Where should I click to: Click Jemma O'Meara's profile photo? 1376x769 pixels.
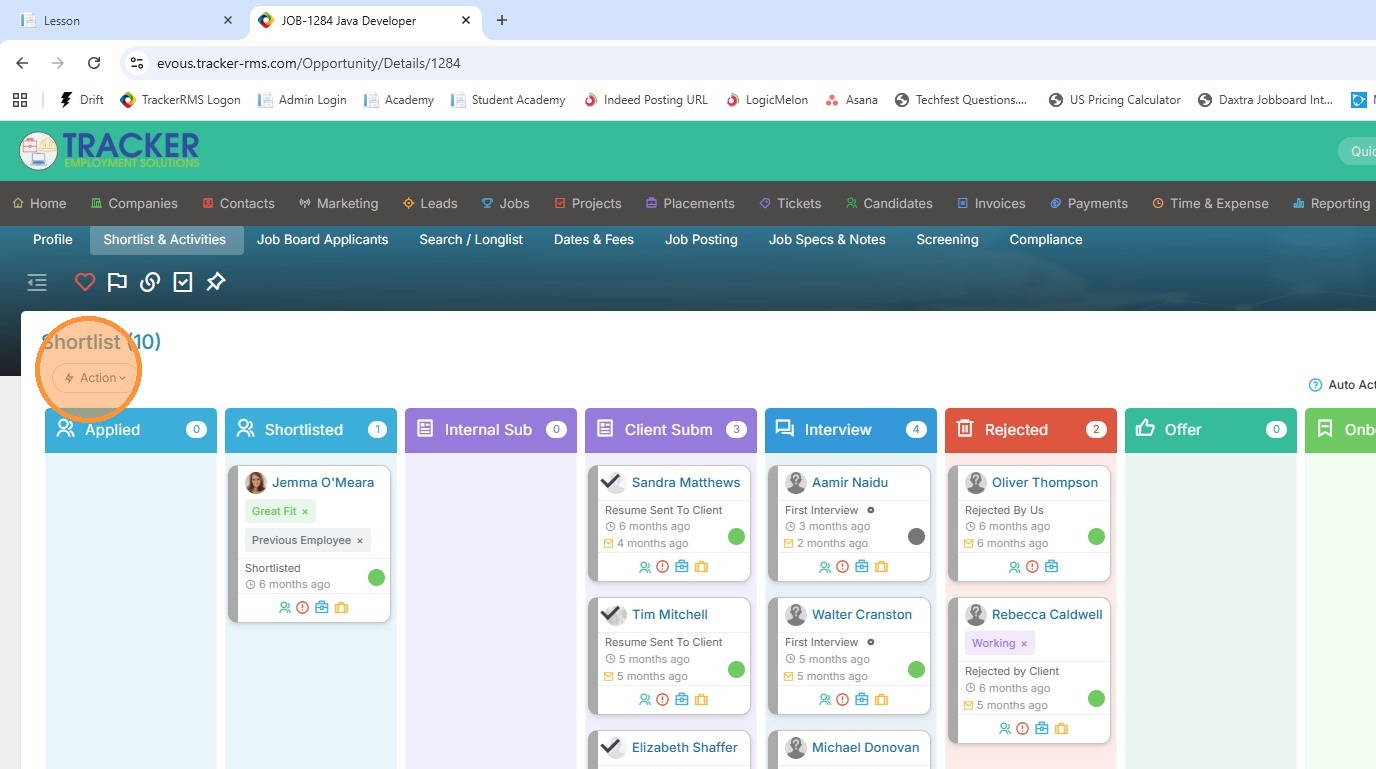[x=256, y=483]
